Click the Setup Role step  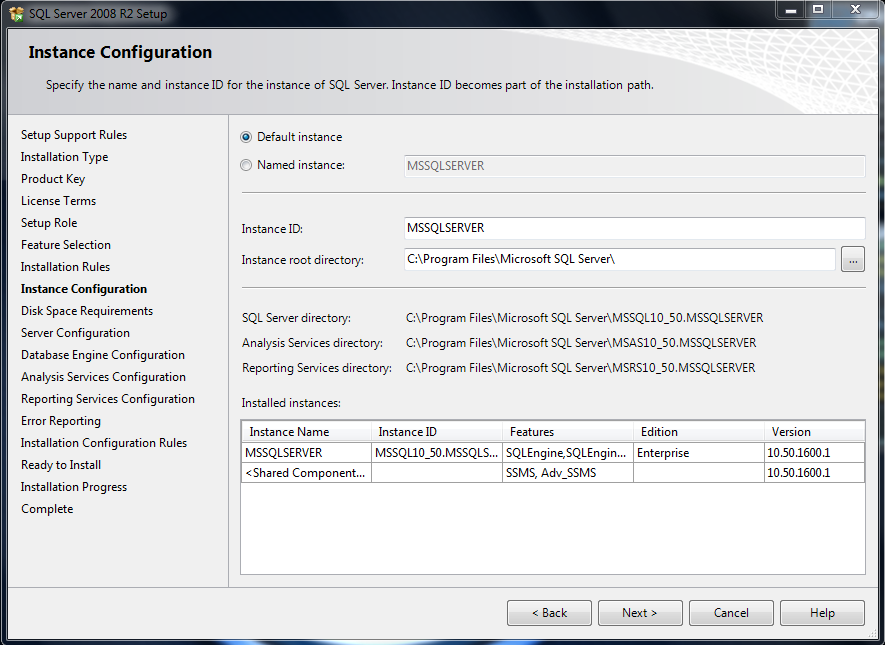tap(49, 223)
